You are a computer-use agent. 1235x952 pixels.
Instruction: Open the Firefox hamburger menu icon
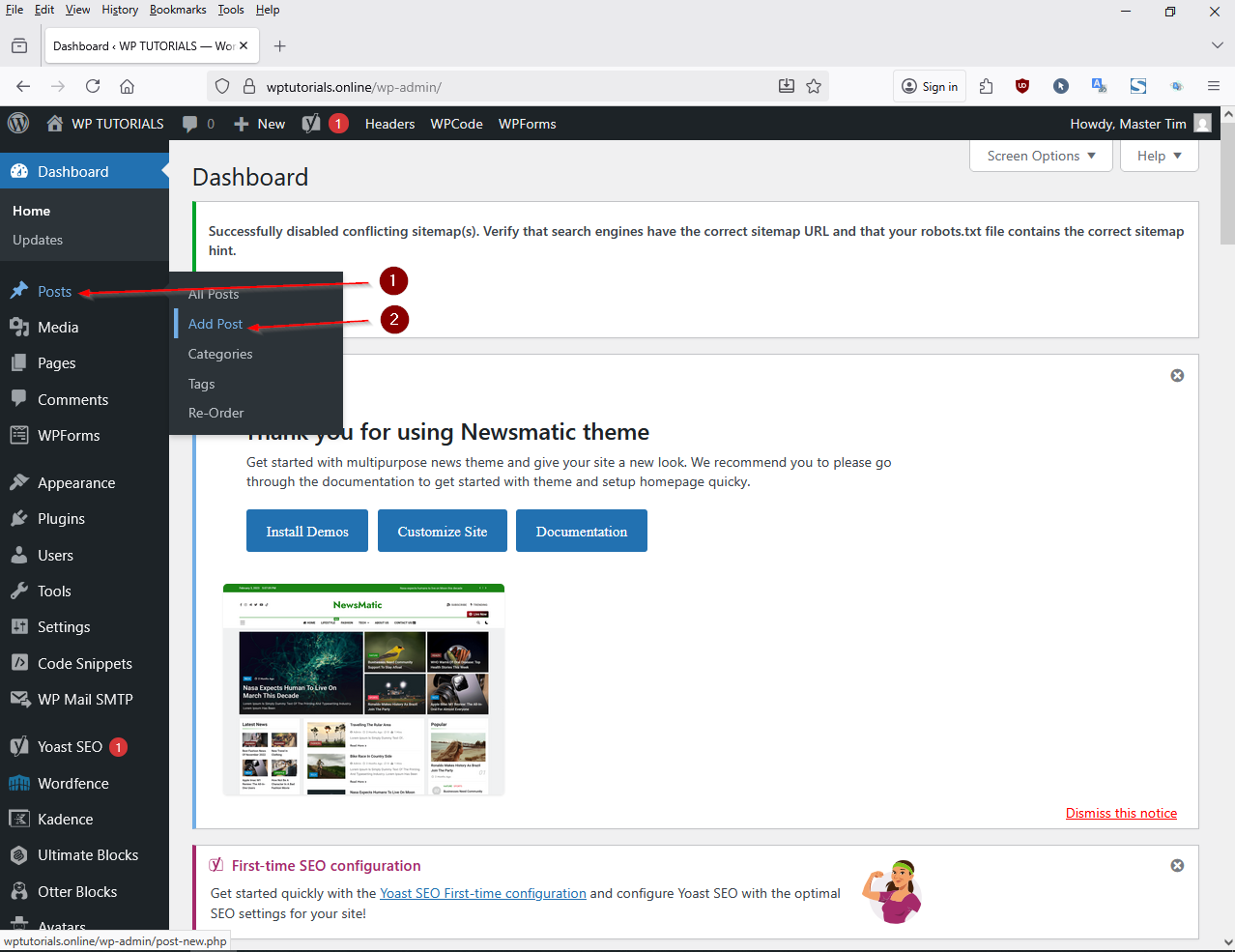1214,86
